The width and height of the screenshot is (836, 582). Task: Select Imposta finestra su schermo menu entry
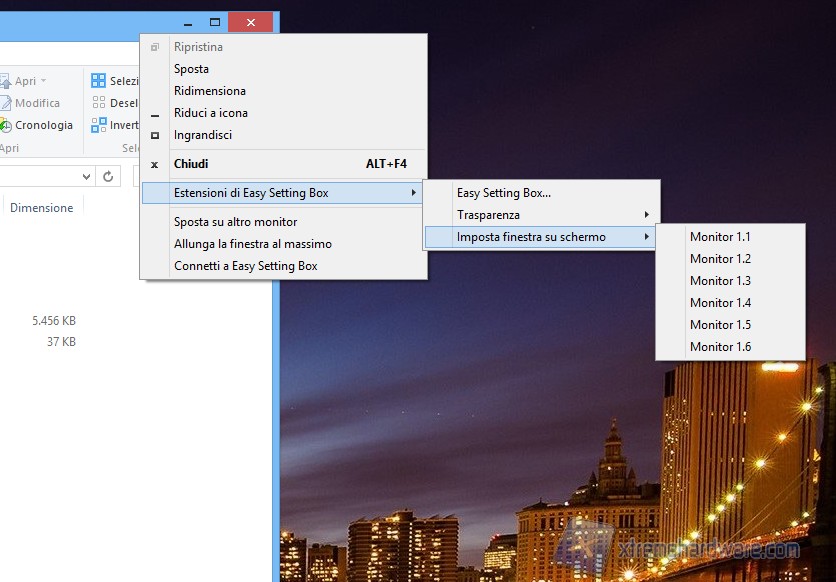tap(540, 237)
